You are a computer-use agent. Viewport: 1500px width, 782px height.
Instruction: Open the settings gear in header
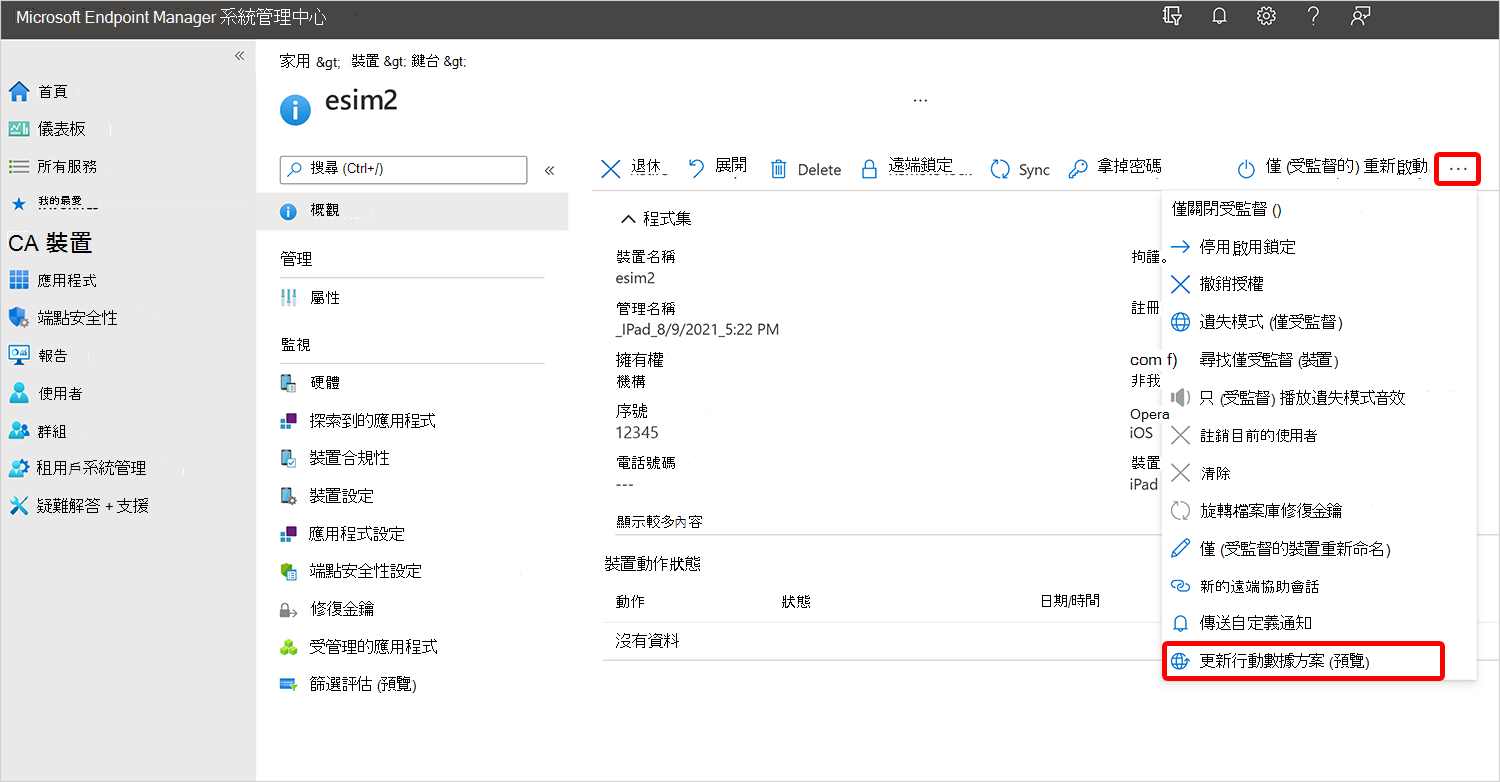point(1266,17)
